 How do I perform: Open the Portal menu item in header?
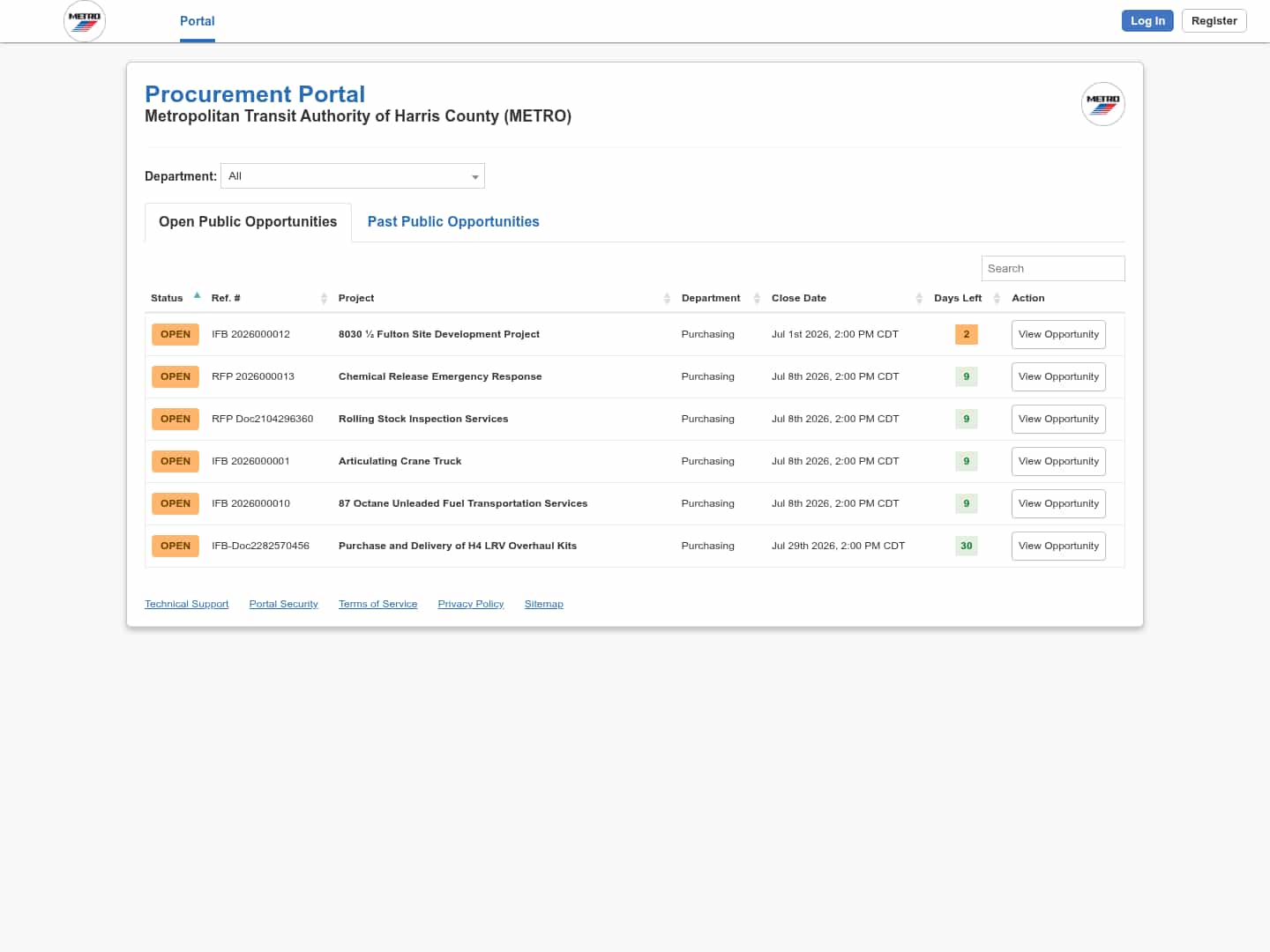point(198,21)
